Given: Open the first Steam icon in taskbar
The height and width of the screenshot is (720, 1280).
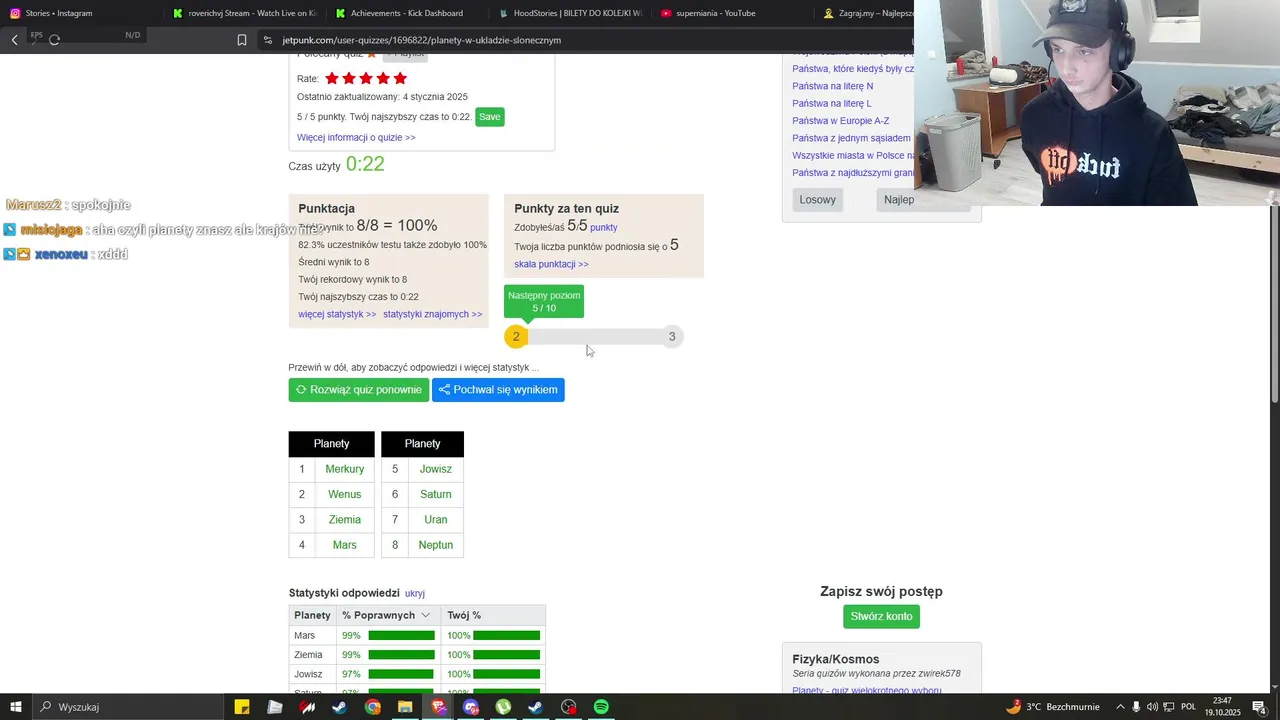Looking at the screenshot, I should click(x=340, y=707).
